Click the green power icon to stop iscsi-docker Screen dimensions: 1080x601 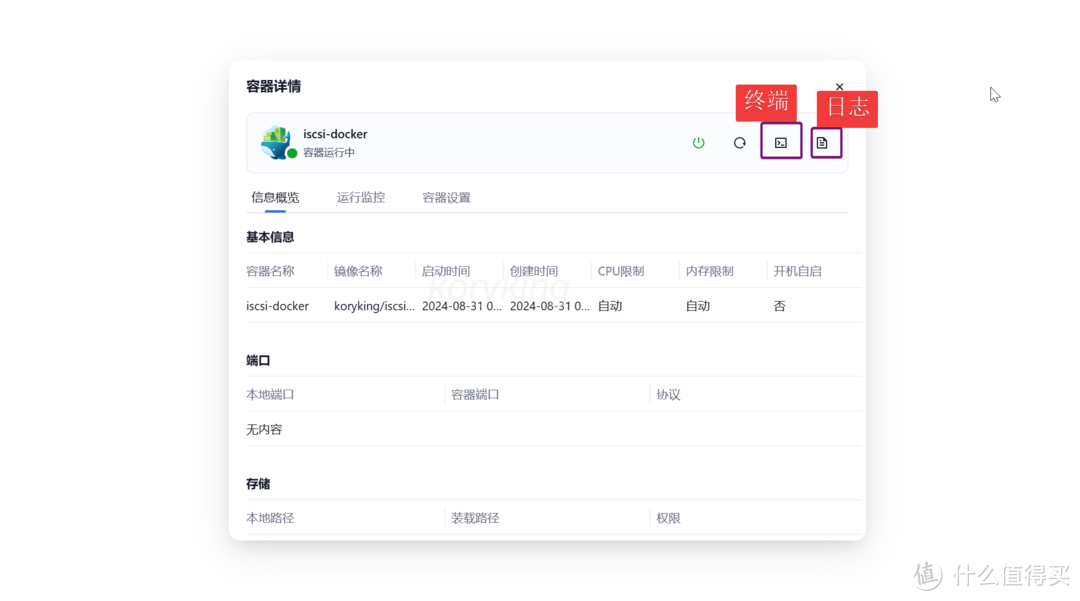pyautogui.click(x=698, y=142)
